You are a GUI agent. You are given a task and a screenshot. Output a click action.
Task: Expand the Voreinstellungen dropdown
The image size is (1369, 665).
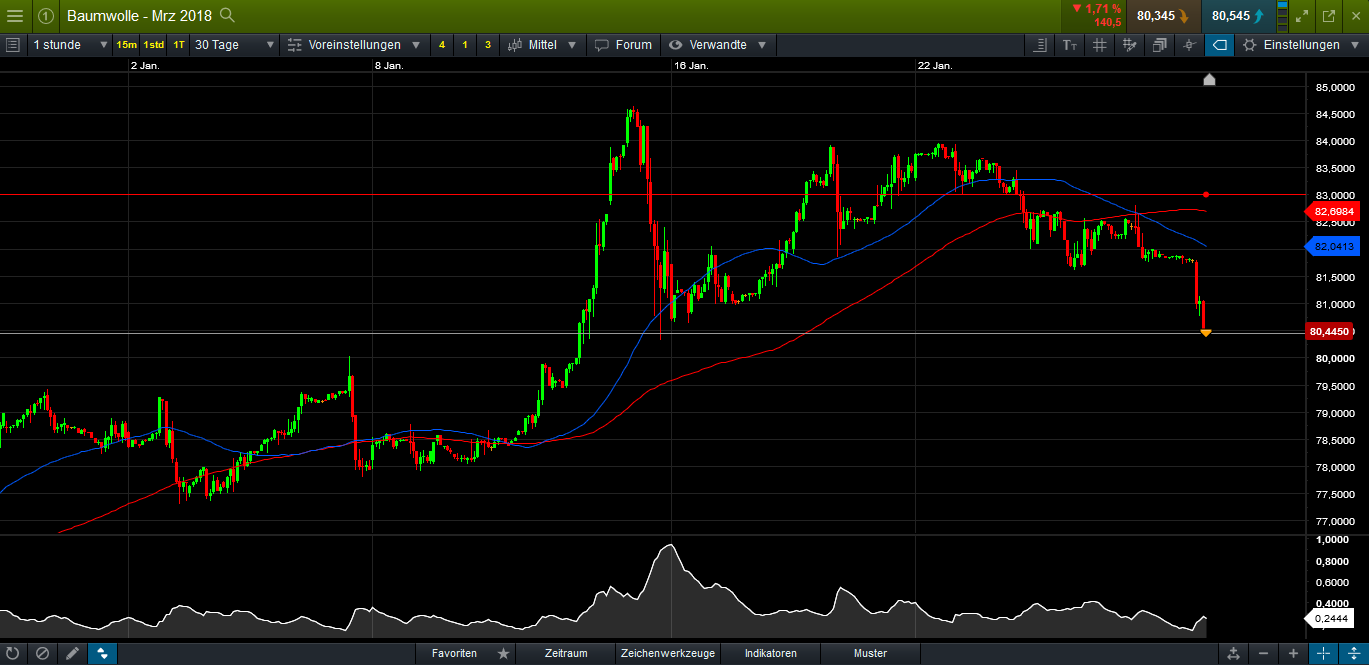(353, 45)
